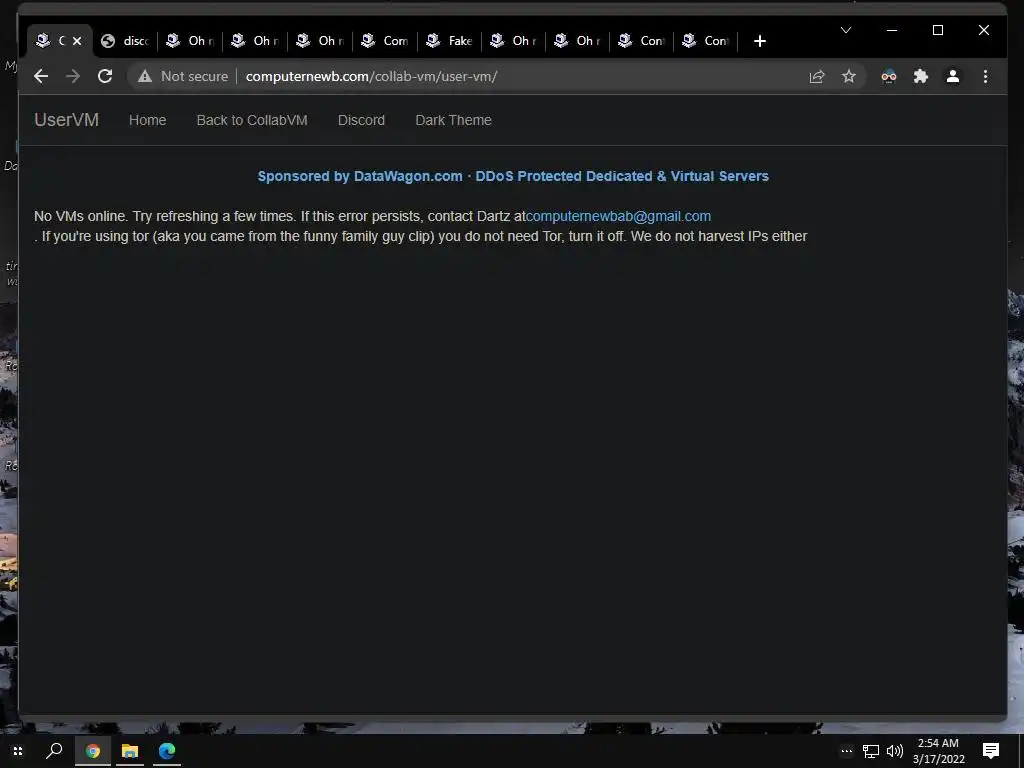
Task: Open network status tray icon
Action: coord(871,752)
